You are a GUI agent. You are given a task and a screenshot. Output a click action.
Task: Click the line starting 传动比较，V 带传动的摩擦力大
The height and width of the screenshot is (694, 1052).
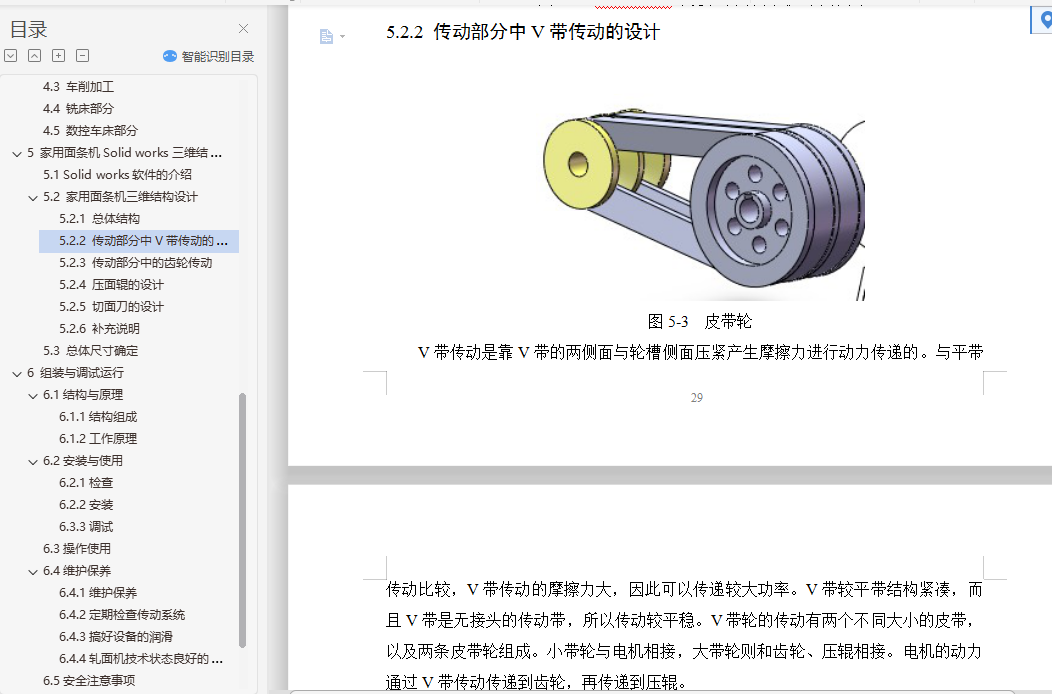(684, 589)
